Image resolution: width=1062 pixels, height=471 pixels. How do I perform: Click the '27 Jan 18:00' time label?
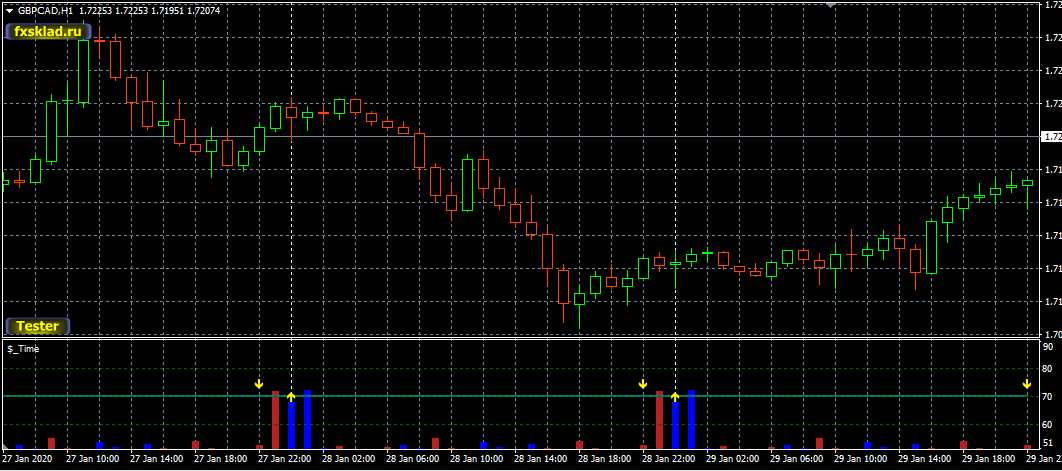click(x=220, y=458)
